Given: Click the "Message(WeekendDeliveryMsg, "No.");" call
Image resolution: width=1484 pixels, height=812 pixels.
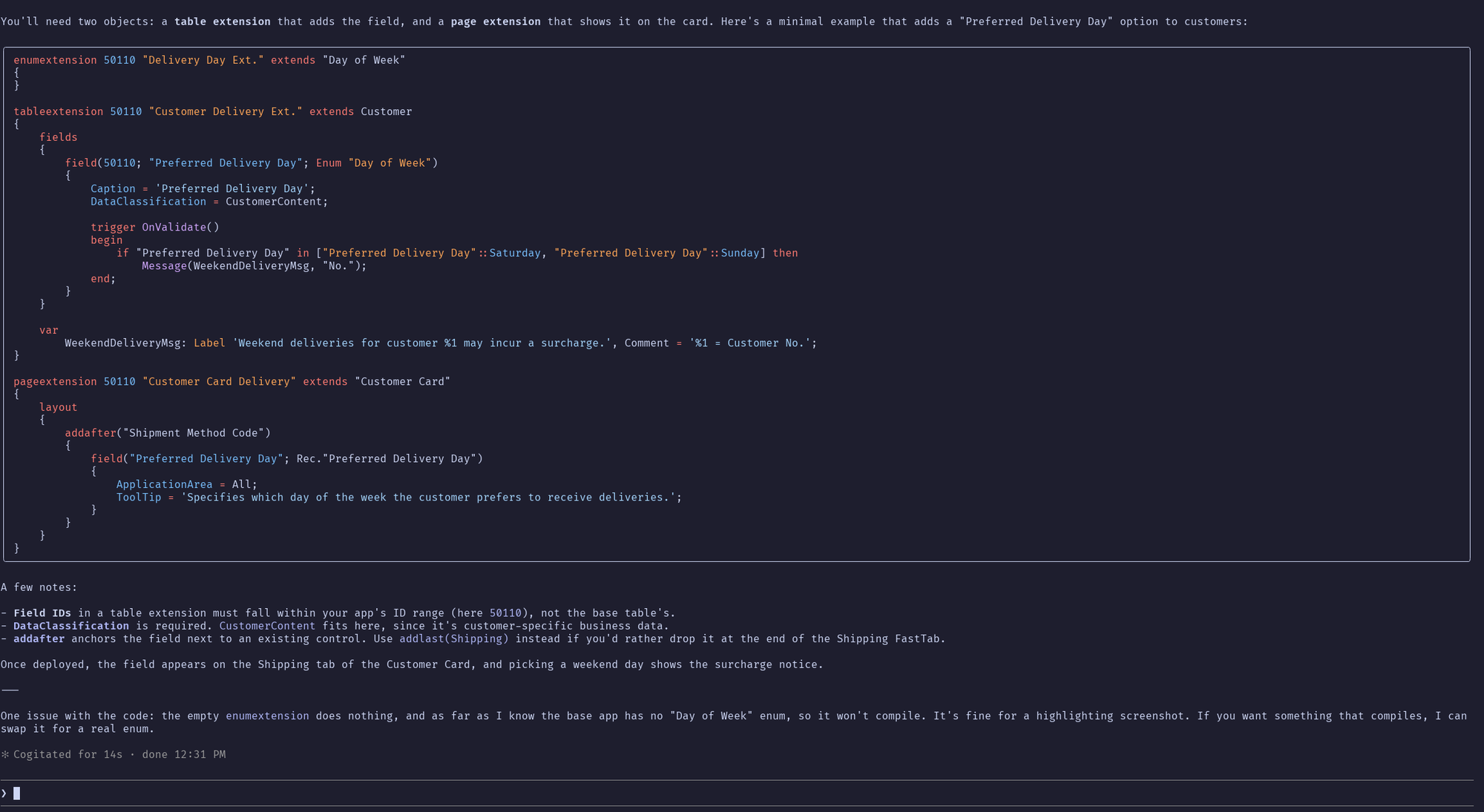Looking at the screenshot, I should (255, 266).
